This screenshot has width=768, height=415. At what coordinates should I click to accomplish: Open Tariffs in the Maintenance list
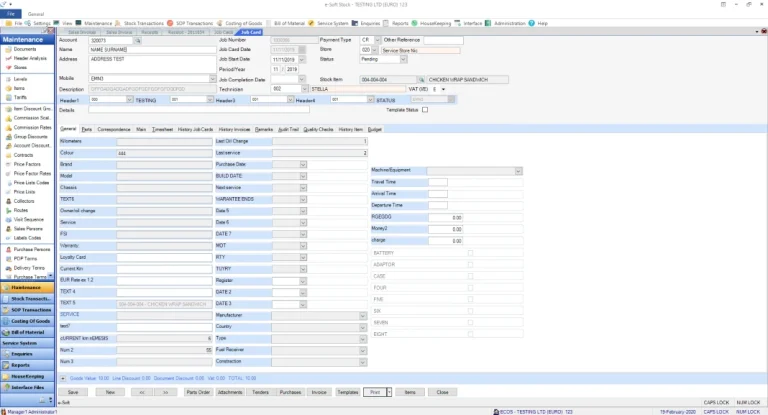20,98
